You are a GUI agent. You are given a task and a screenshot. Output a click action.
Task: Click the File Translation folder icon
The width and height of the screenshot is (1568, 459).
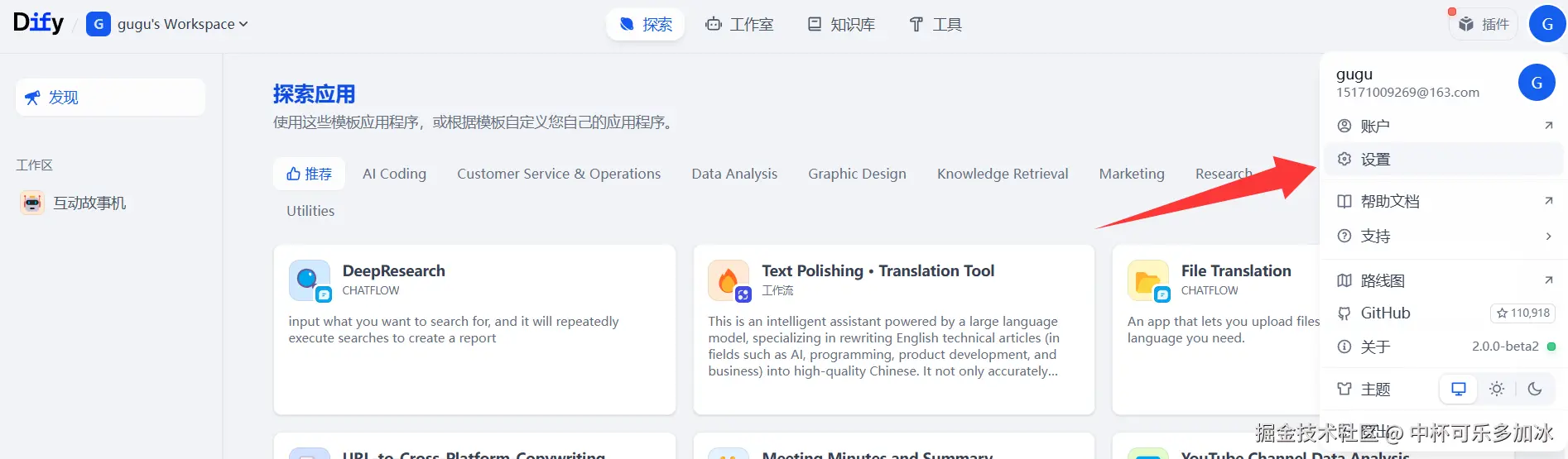1147,280
